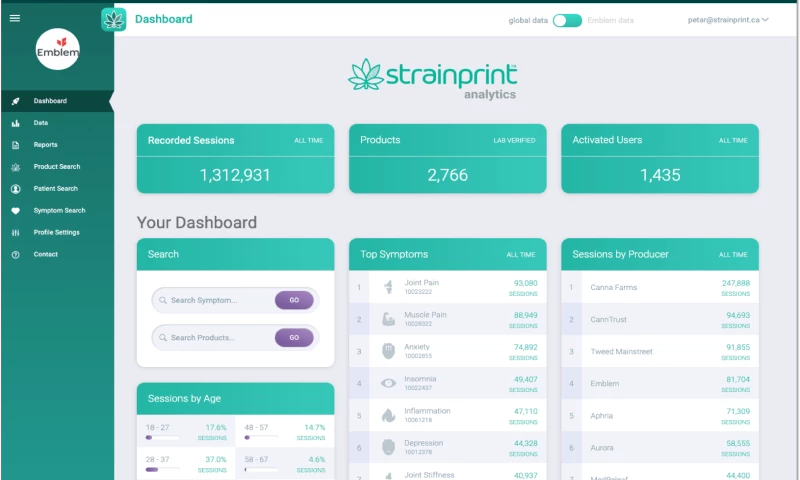Viewport: 800px width, 480px height.
Task: Select the Aurora producer row
Action: tap(660, 448)
